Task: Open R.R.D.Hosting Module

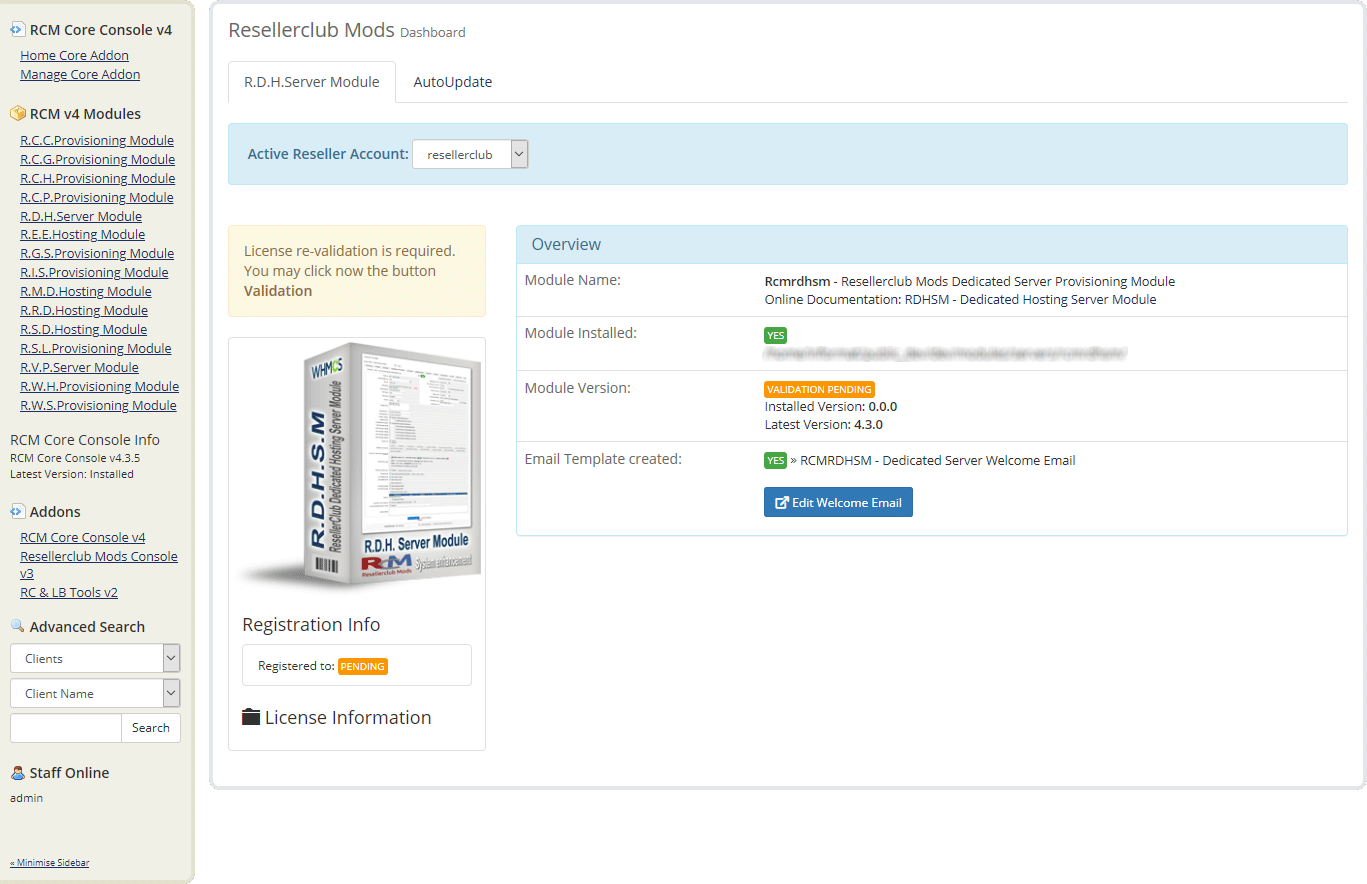Action: click(x=83, y=311)
